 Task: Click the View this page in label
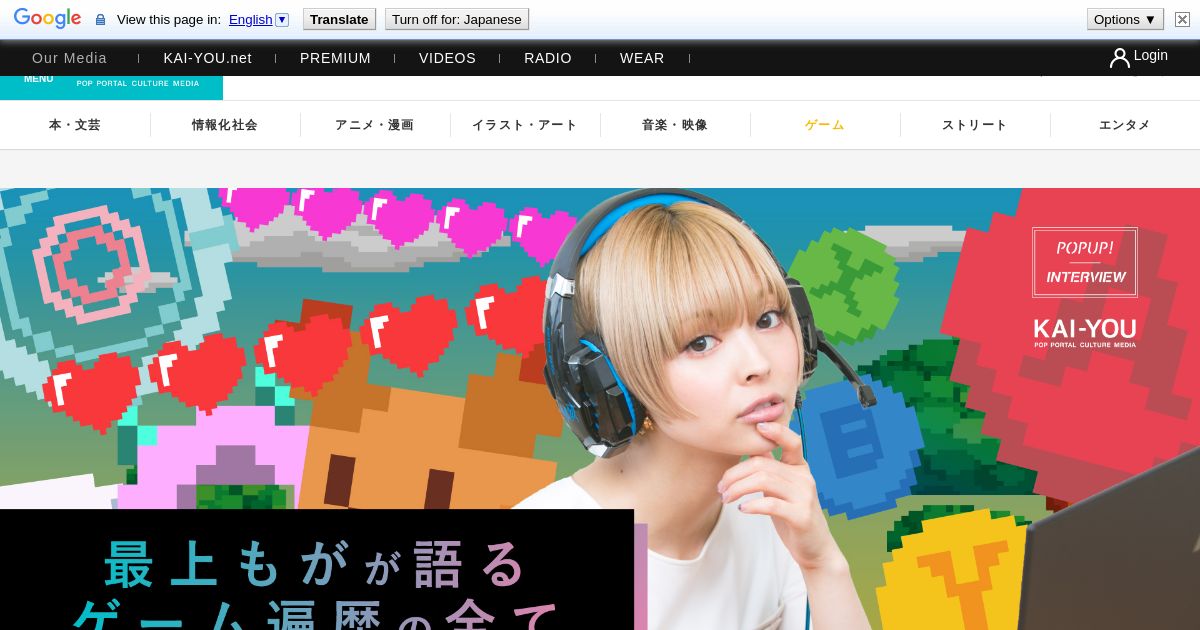[169, 19]
